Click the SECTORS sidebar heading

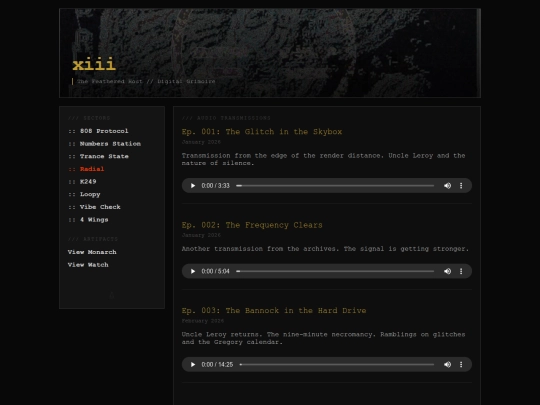coord(89,118)
